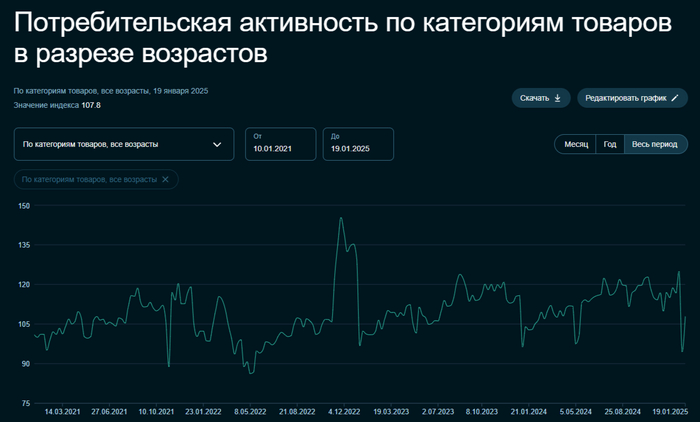
Task: Switch the period to «Месяц»
Action: pos(575,144)
